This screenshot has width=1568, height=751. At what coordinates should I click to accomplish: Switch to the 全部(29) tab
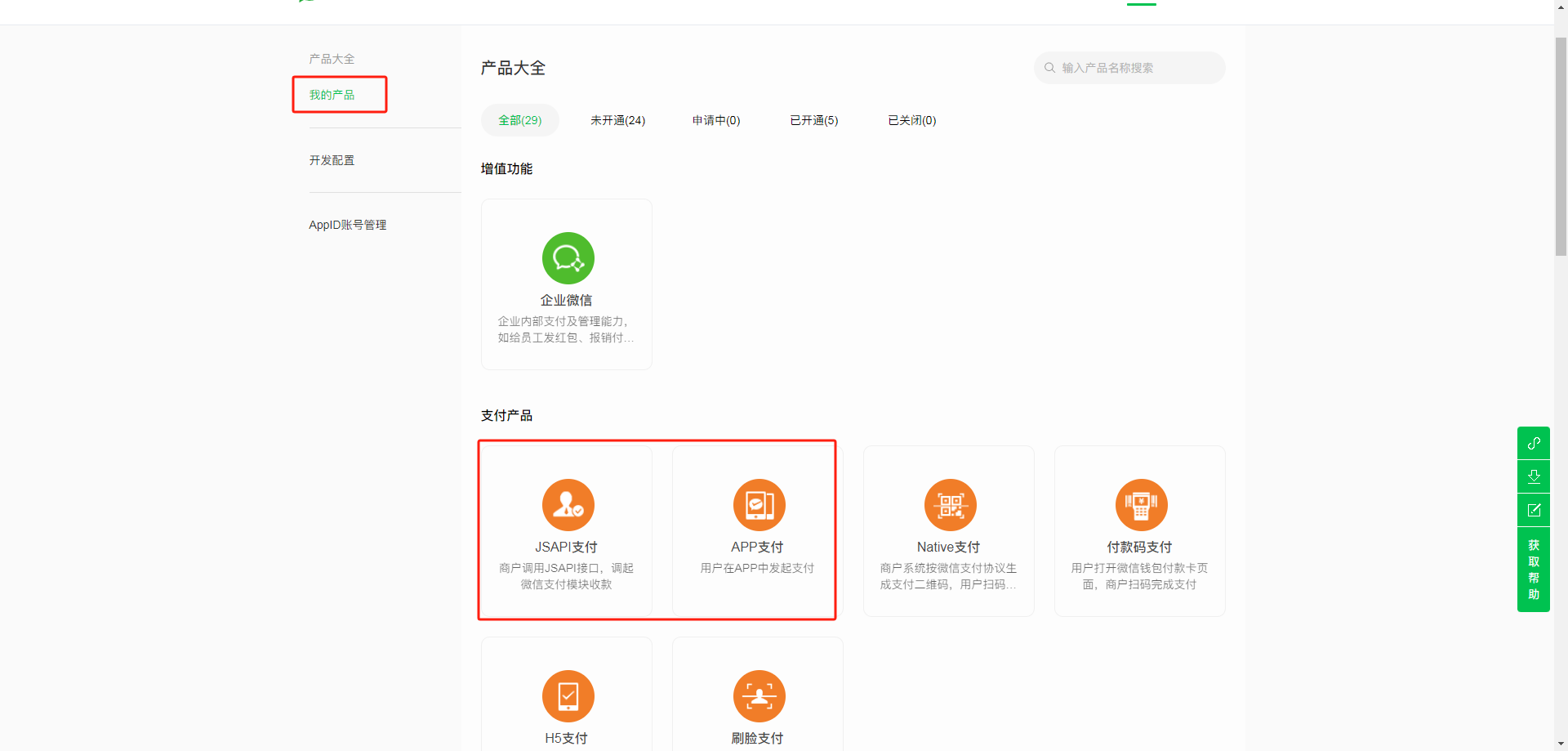pos(519,120)
